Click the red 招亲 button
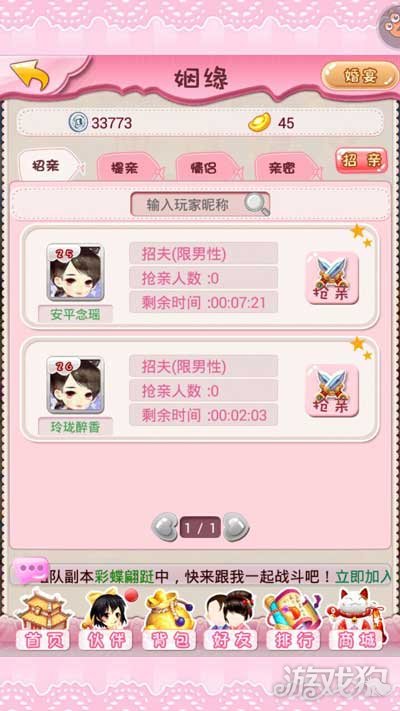Viewport: 400px width, 711px height. click(x=361, y=161)
